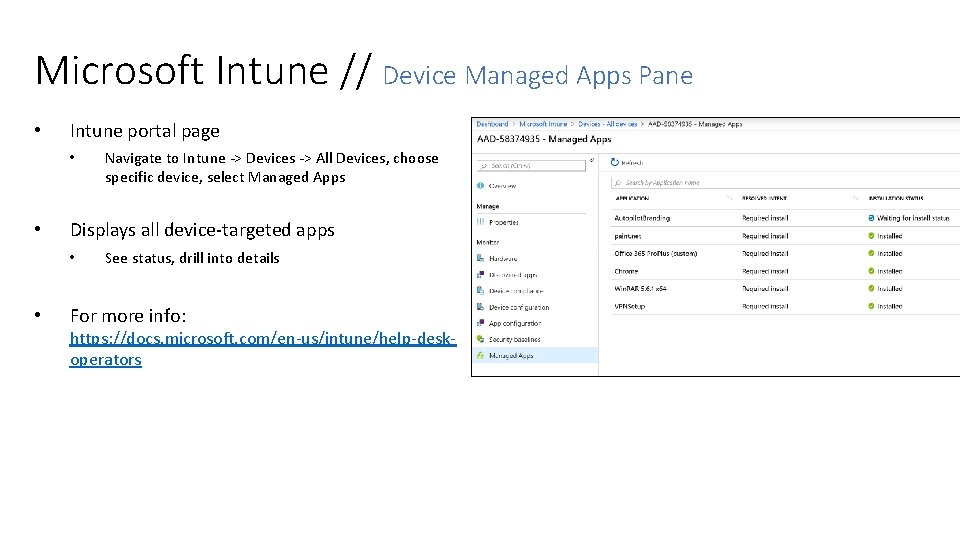Focus the Search by Application name field
This screenshot has width=960, height=540.
pos(785,182)
